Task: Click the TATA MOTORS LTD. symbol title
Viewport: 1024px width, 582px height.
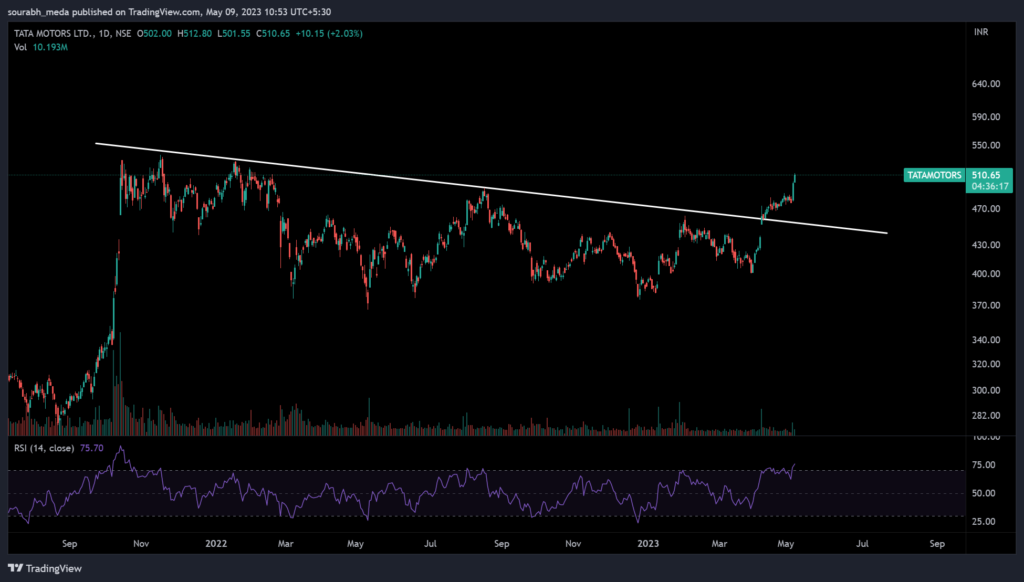Action: pos(54,33)
